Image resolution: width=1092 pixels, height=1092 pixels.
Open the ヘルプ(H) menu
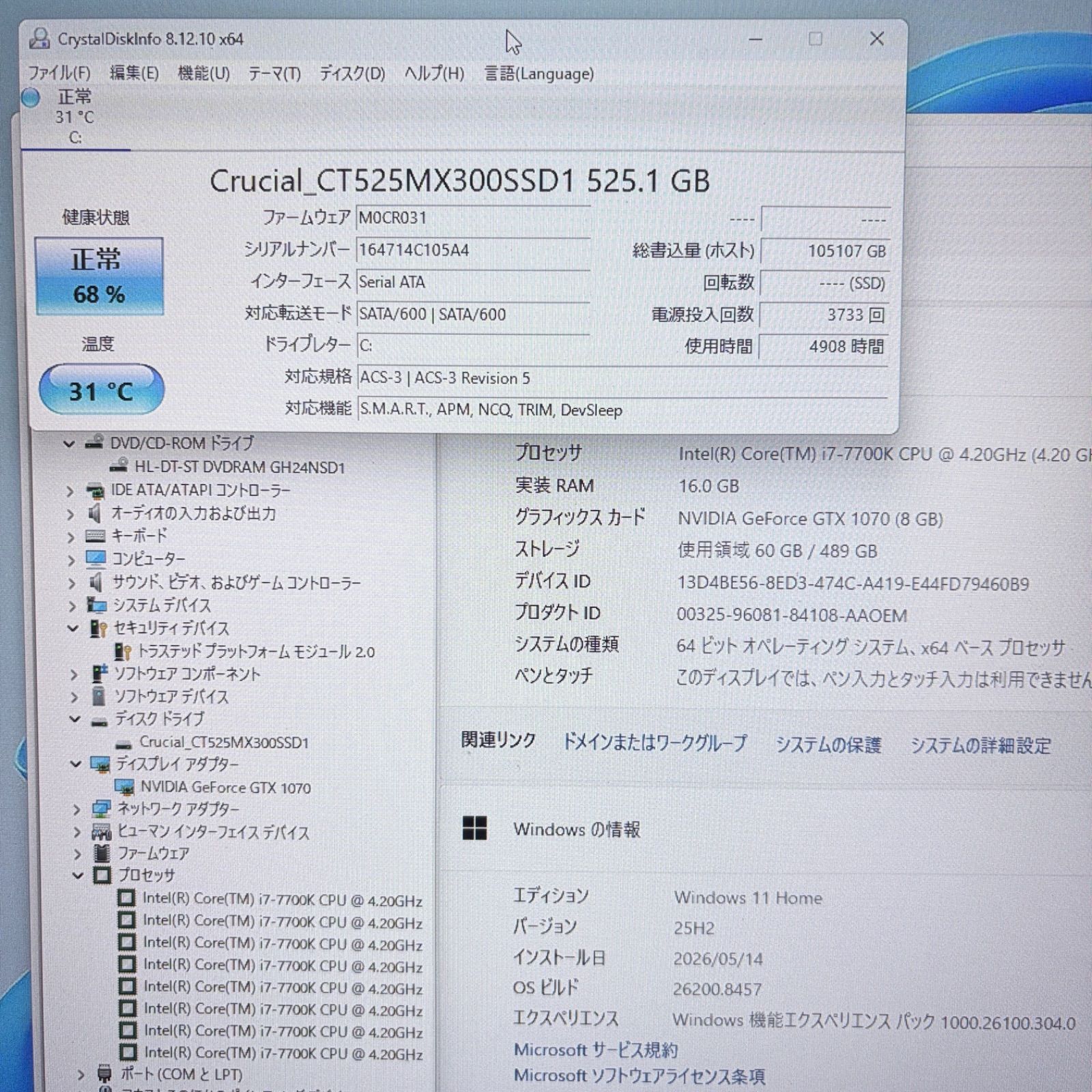[x=434, y=72]
